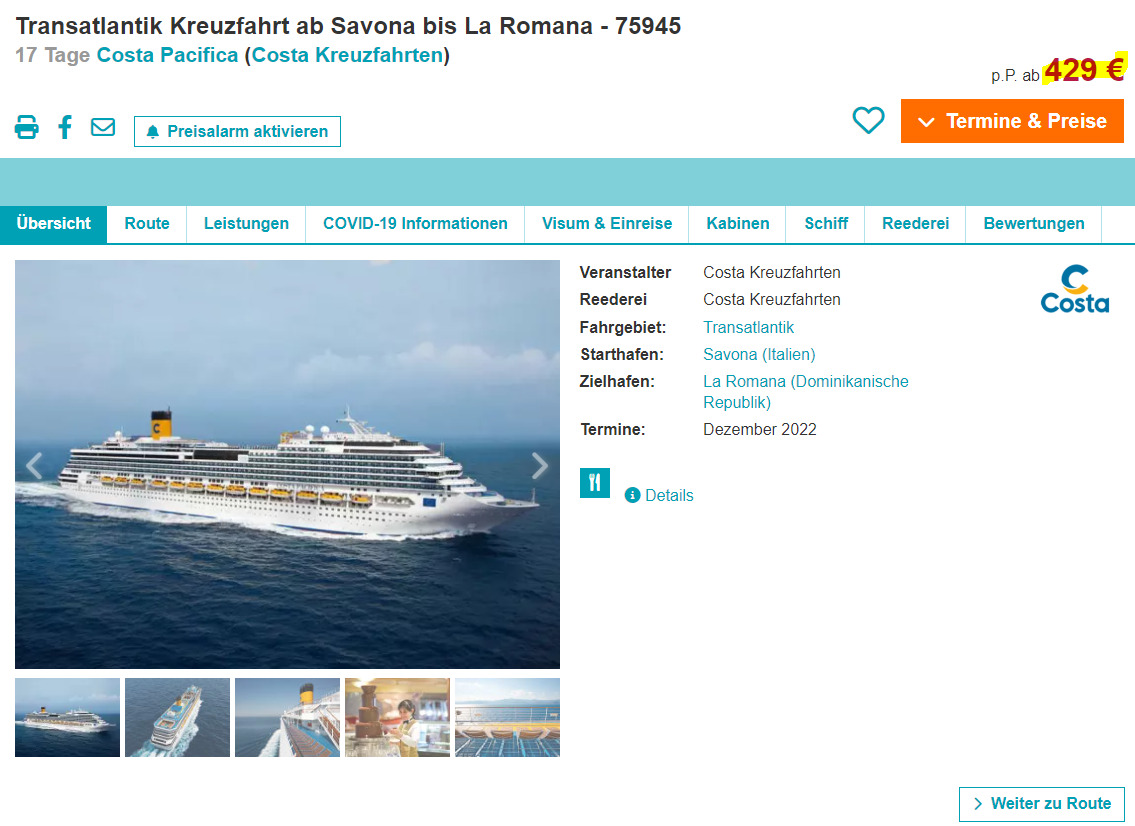Go to Weiter zu Route

pyautogui.click(x=1042, y=804)
